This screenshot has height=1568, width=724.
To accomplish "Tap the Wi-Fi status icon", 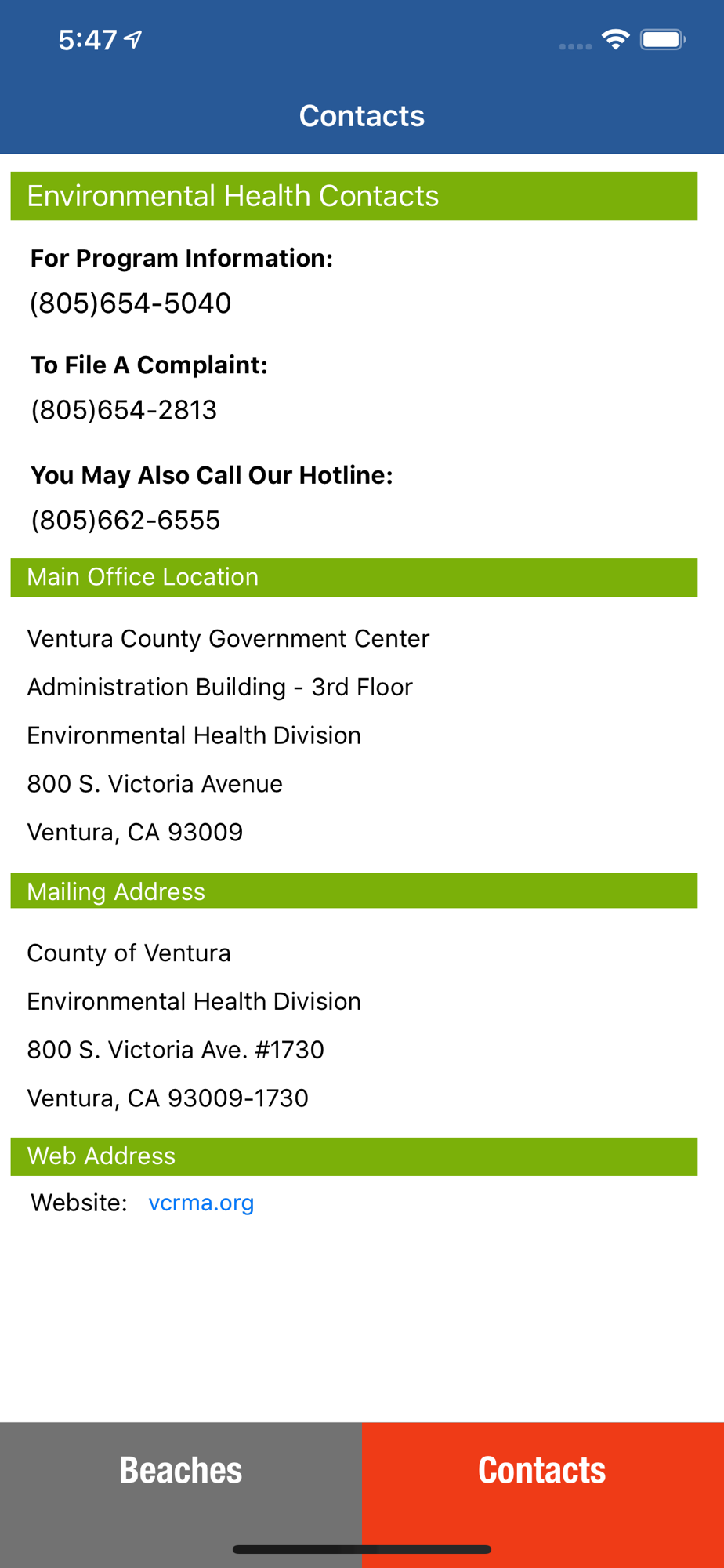I will point(616,39).
